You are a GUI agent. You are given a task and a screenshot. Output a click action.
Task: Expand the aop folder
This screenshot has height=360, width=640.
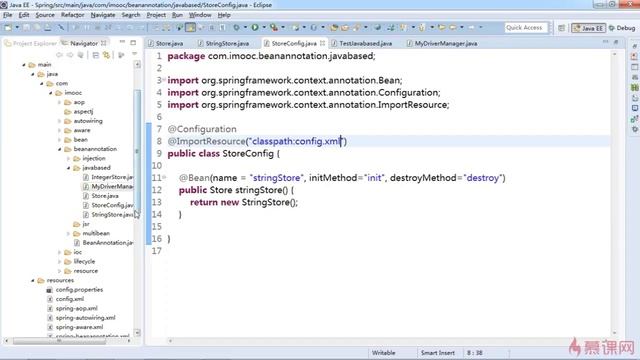(60, 102)
